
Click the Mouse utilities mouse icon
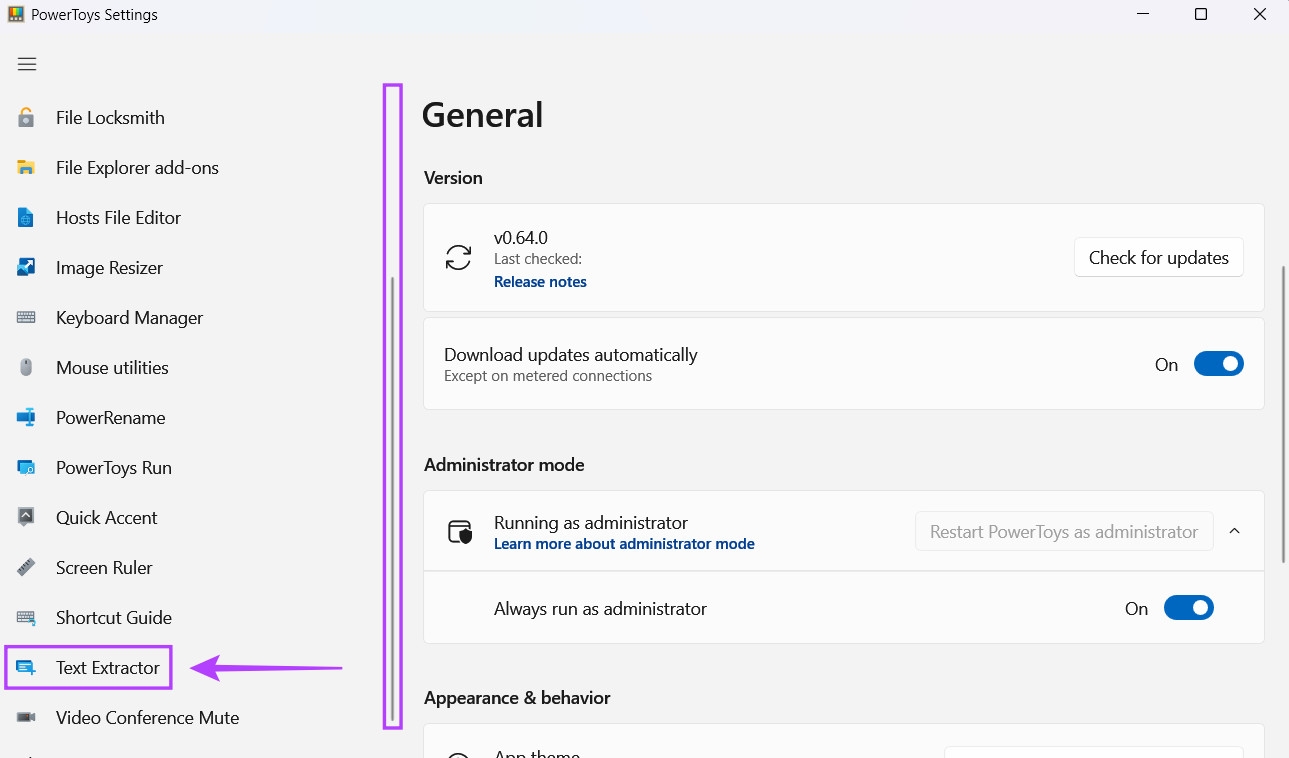pyautogui.click(x=26, y=367)
